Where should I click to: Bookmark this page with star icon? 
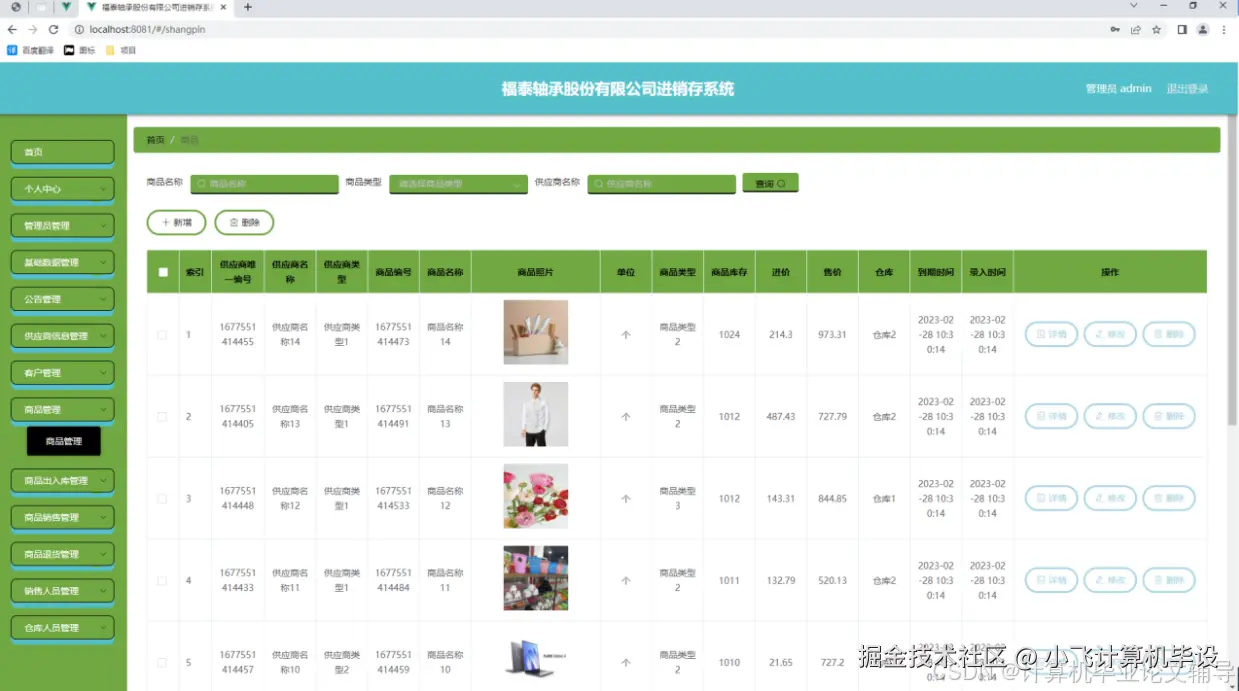(x=1157, y=30)
